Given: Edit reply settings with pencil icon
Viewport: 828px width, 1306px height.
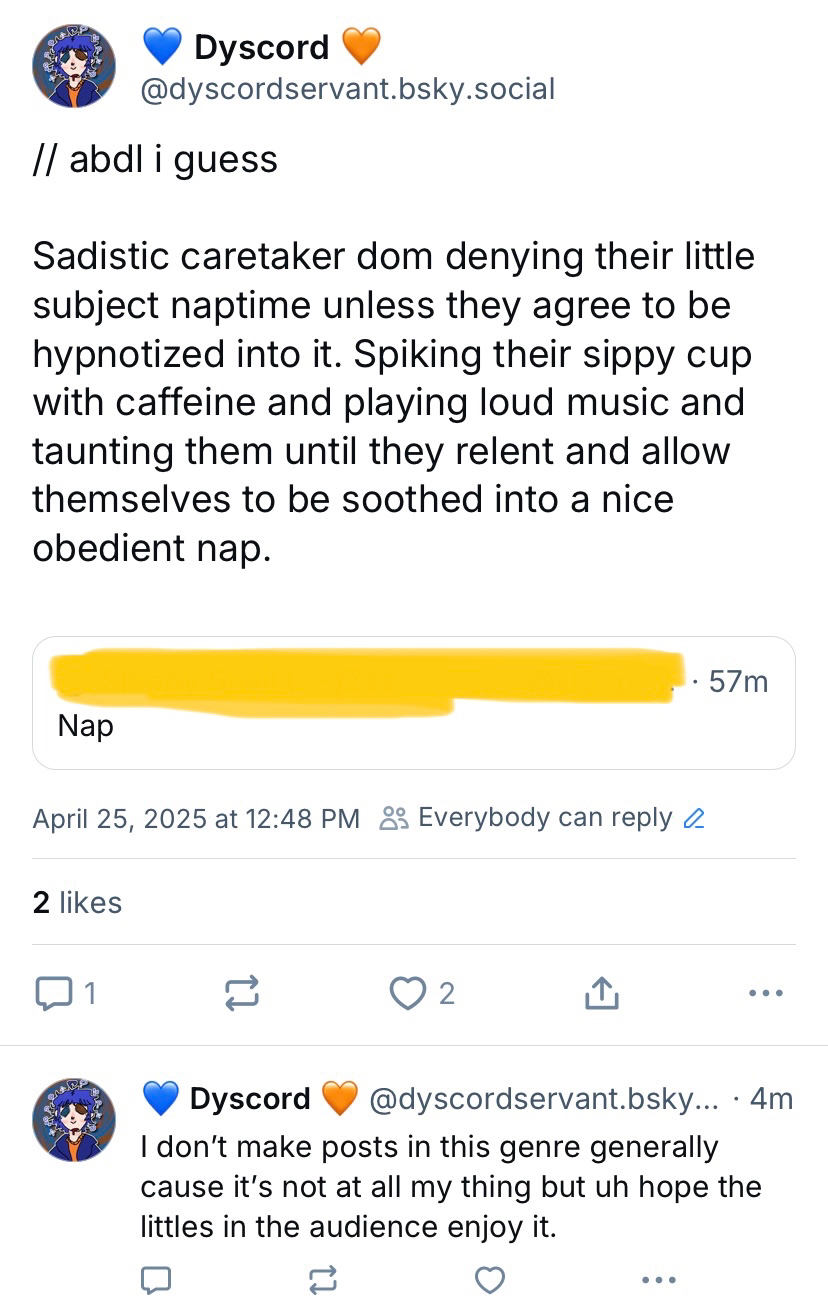Looking at the screenshot, I should click(x=693, y=819).
